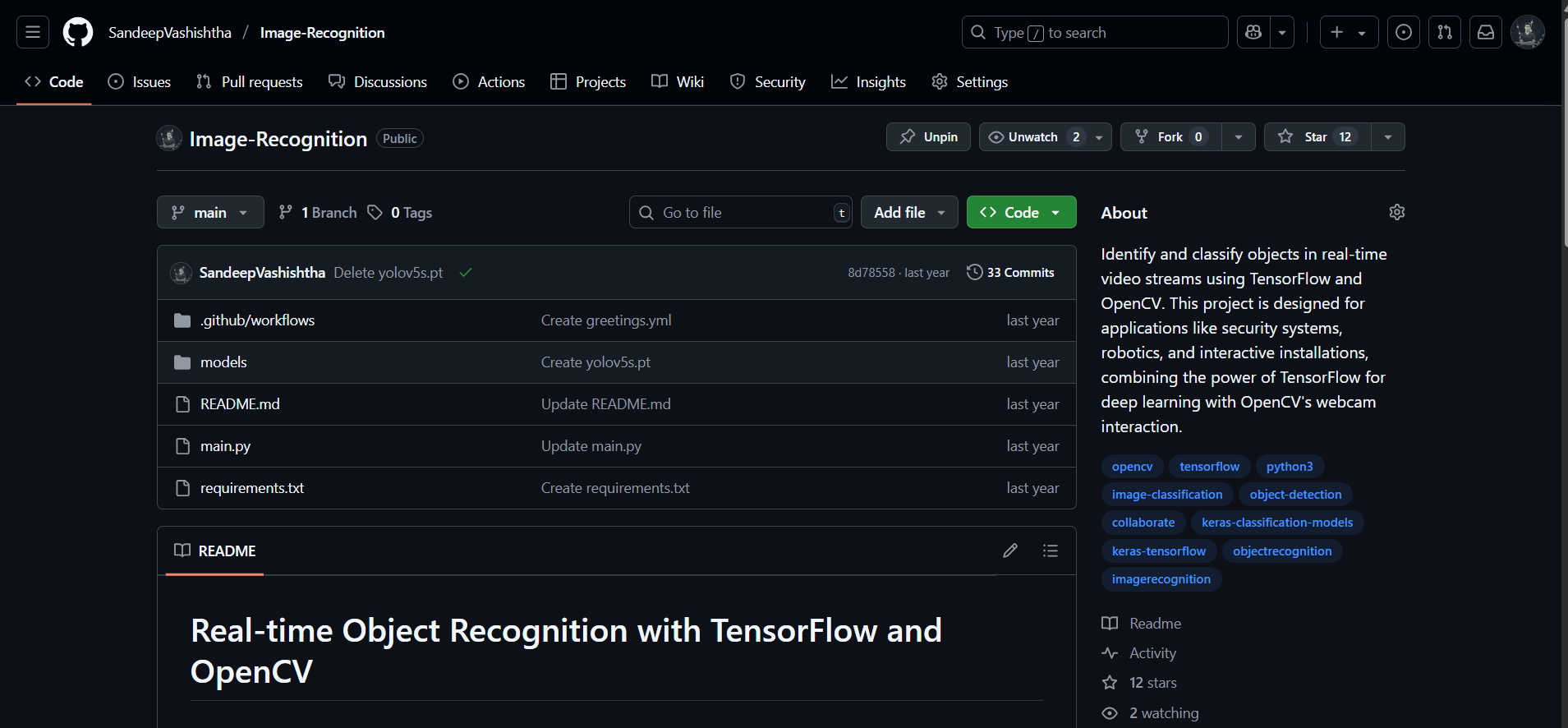This screenshot has height=728, width=1568.
Task: Expand the main branch dropdown
Action: [210, 212]
